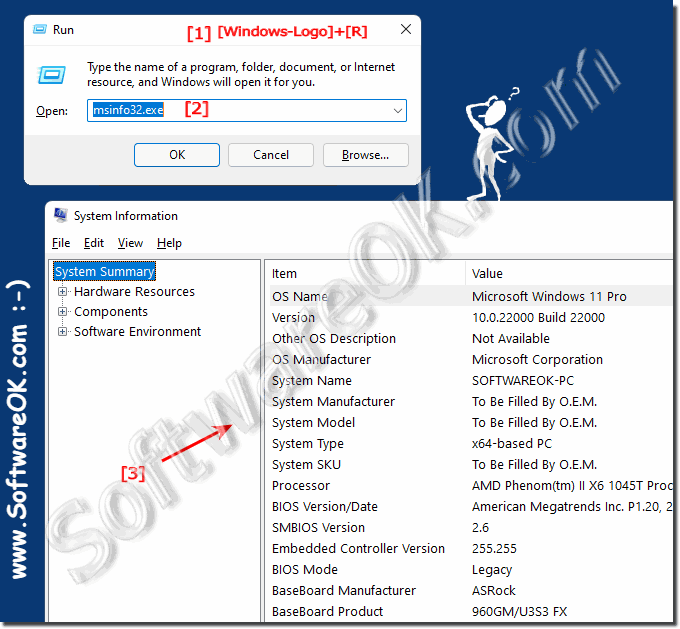Select the SMBIOS Version row
The width and height of the screenshot is (680, 629).
(471, 527)
